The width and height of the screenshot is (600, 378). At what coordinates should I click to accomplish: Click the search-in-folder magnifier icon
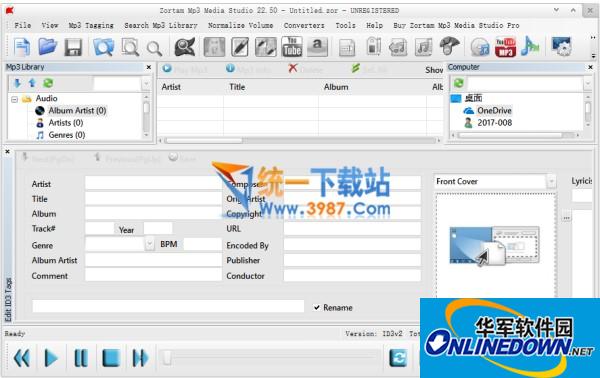104,47
